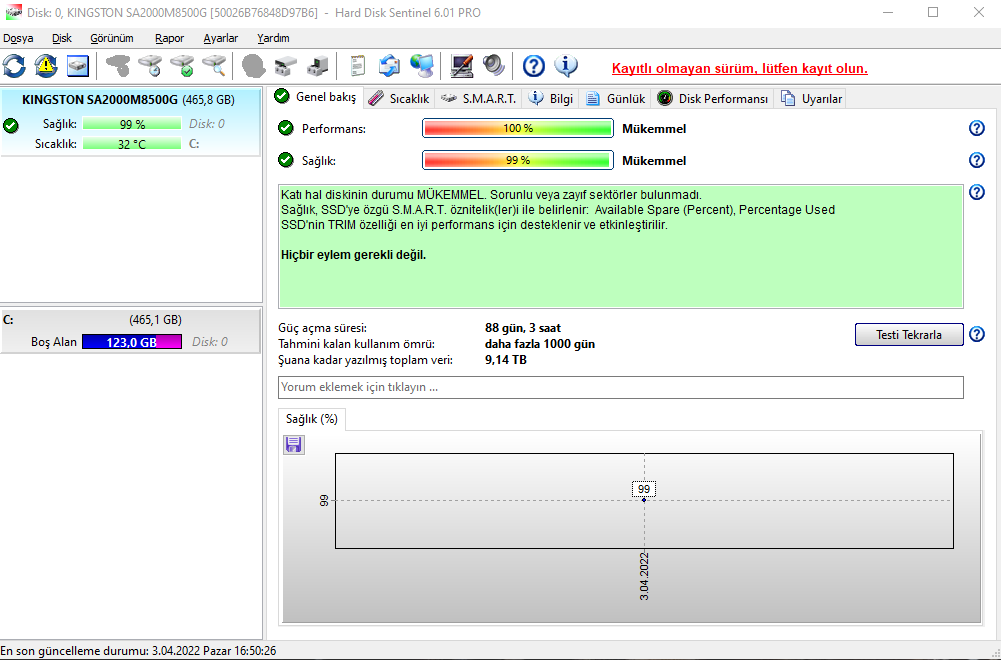Click the Hiçbir eylem gerekli değil text

point(353,255)
